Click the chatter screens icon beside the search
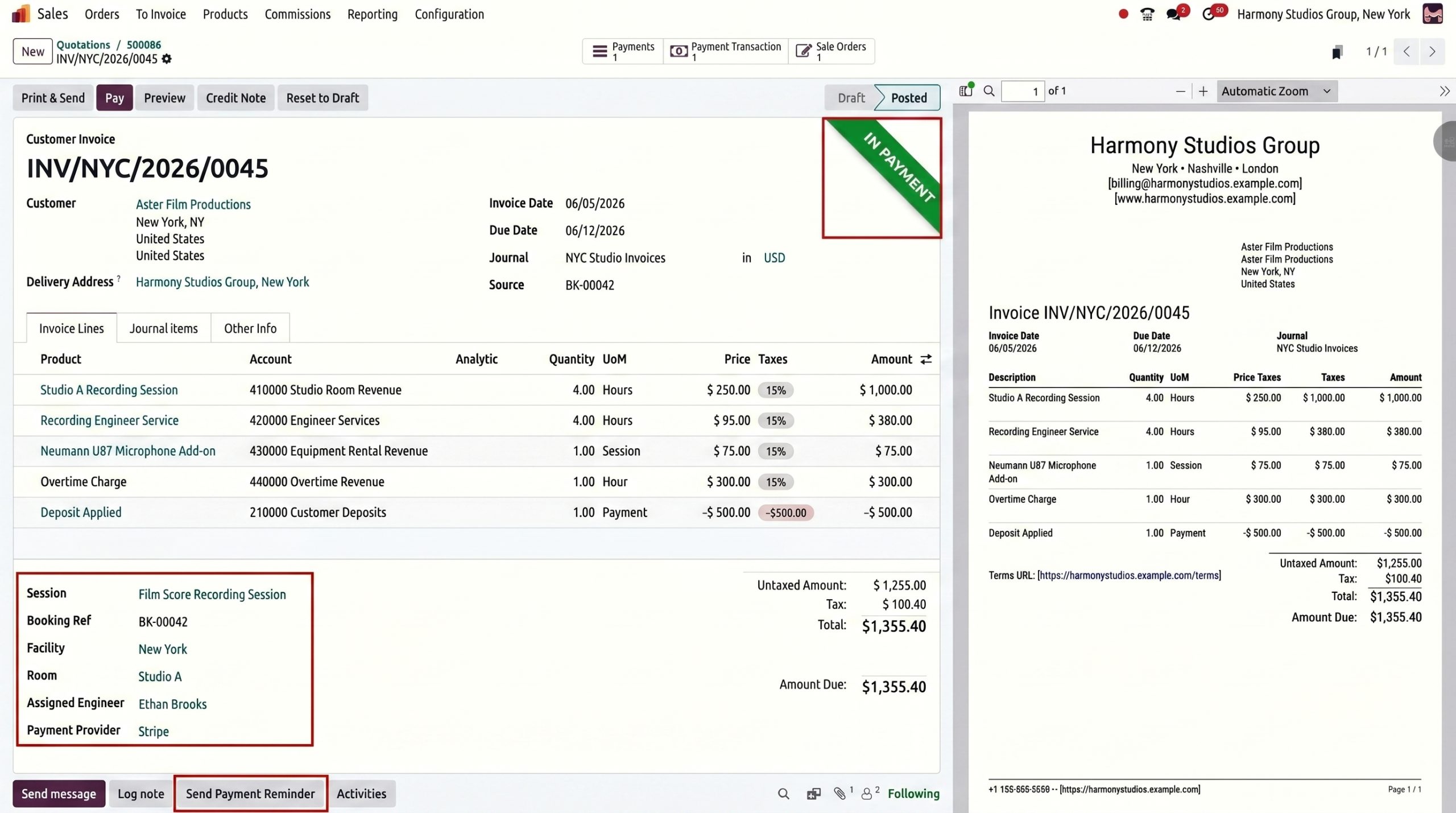Screen dimensions: 1456x813 [x=814, y=794]
